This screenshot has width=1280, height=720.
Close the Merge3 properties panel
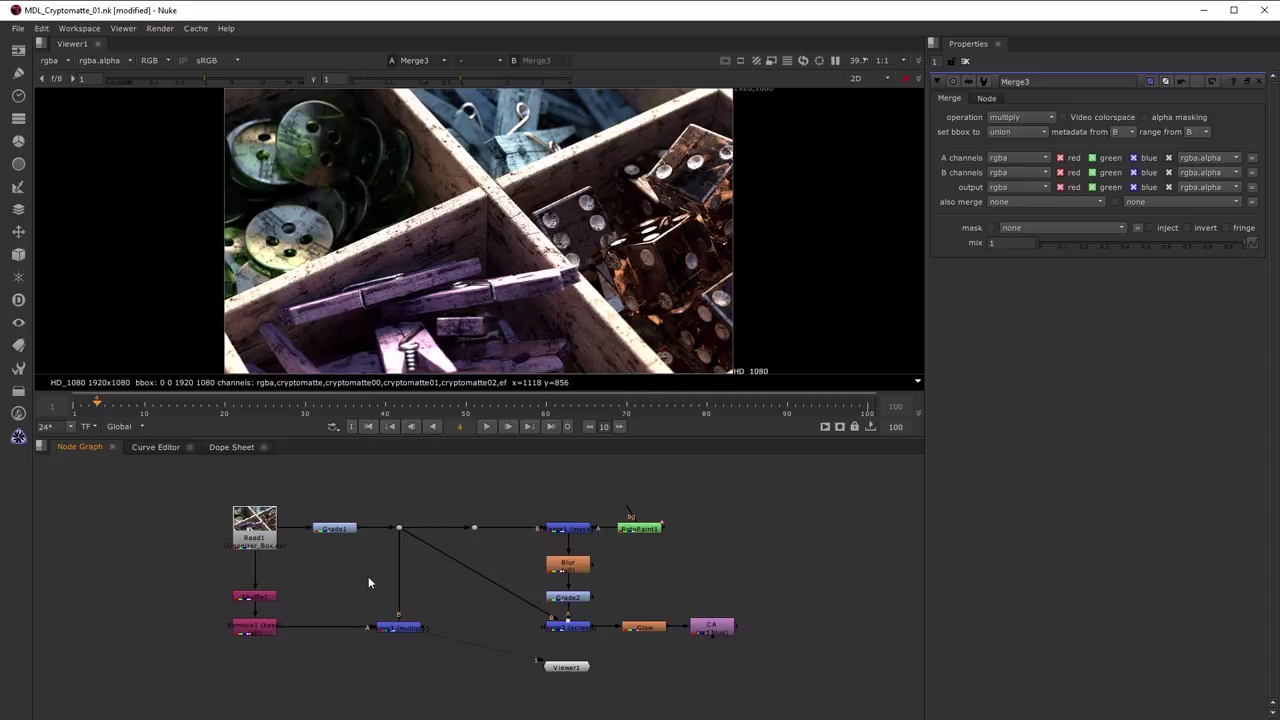[x=1260, y=81]
